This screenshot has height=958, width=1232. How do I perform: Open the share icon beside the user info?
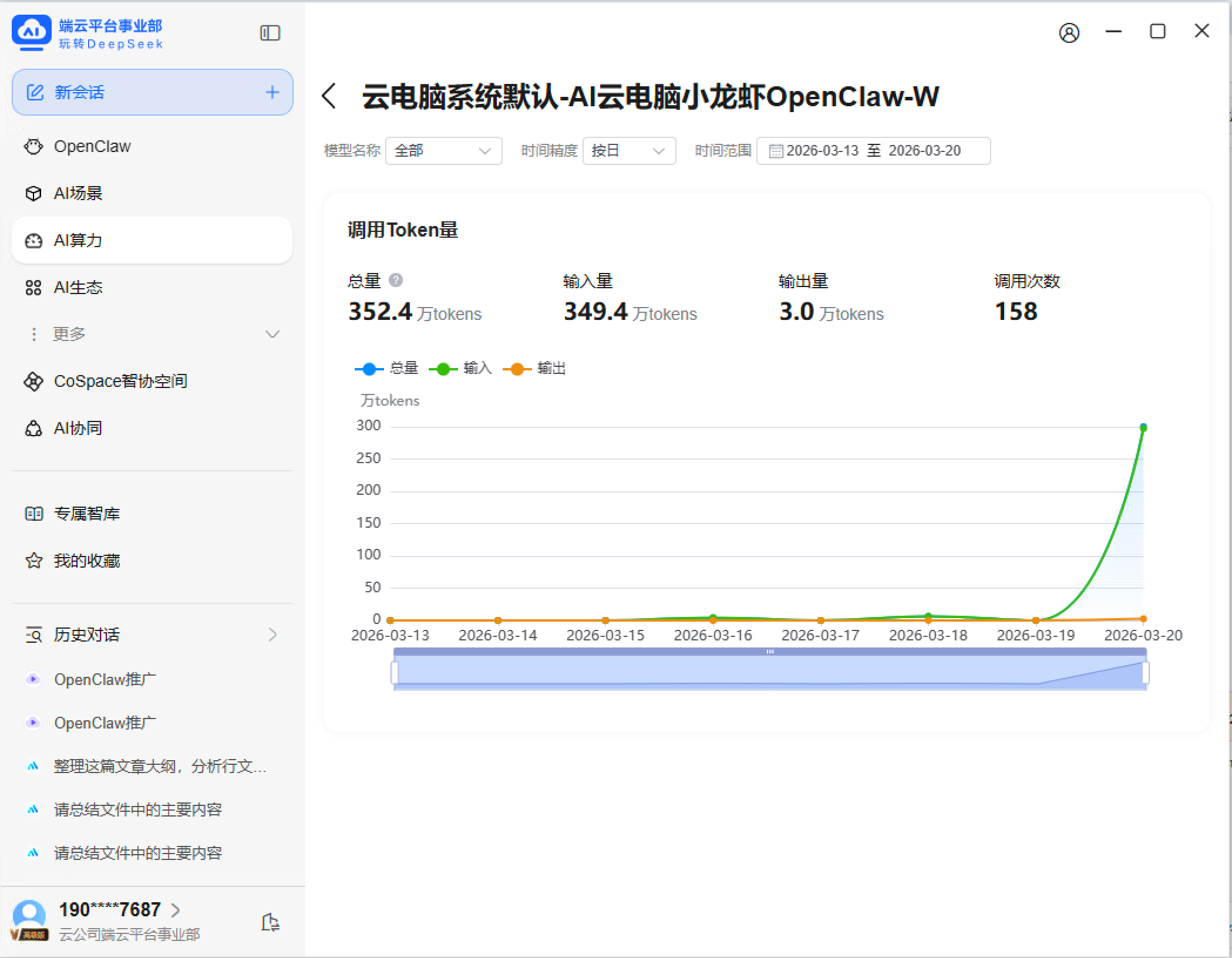point(270,922)
